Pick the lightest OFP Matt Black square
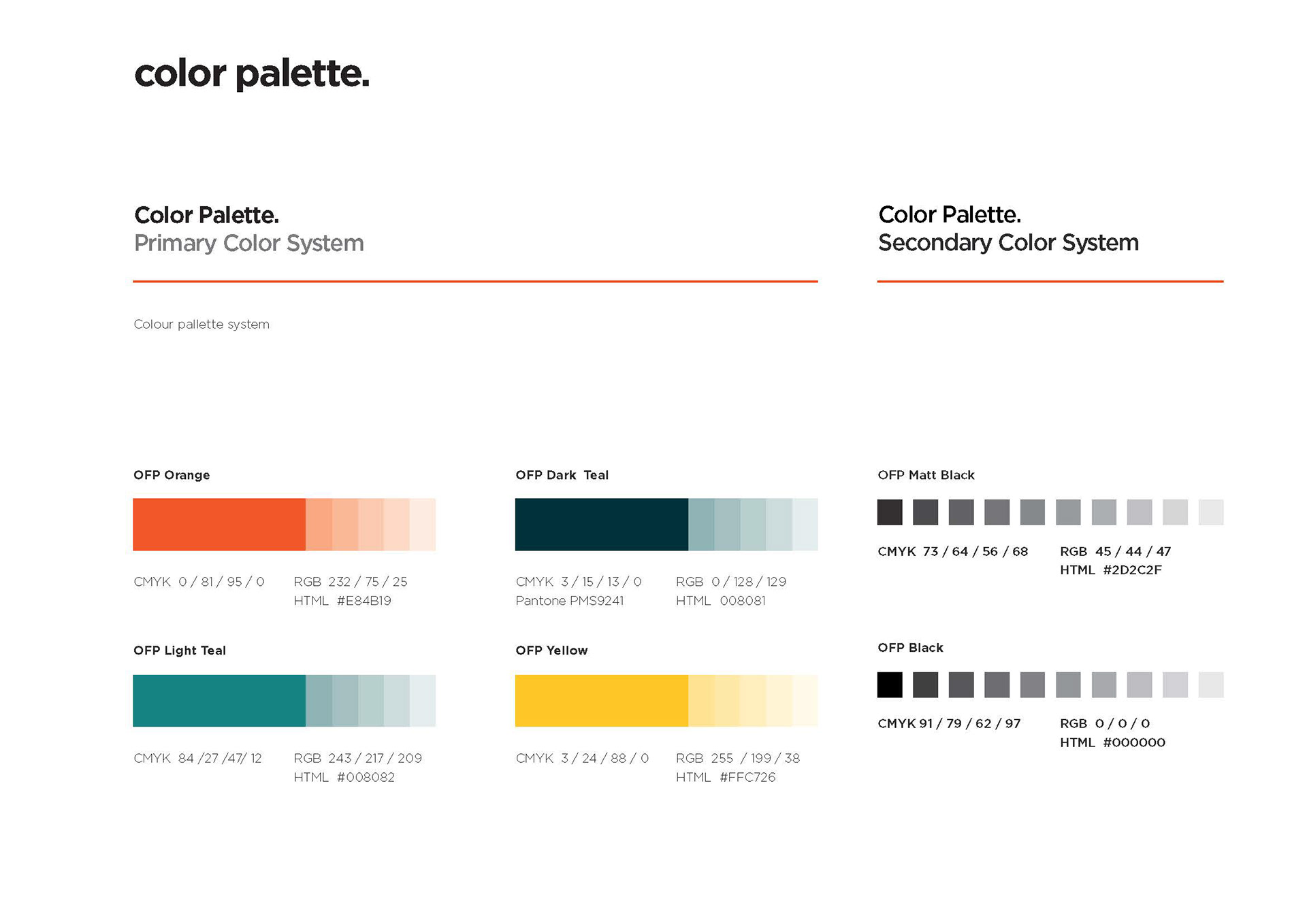 point(1211,512)
